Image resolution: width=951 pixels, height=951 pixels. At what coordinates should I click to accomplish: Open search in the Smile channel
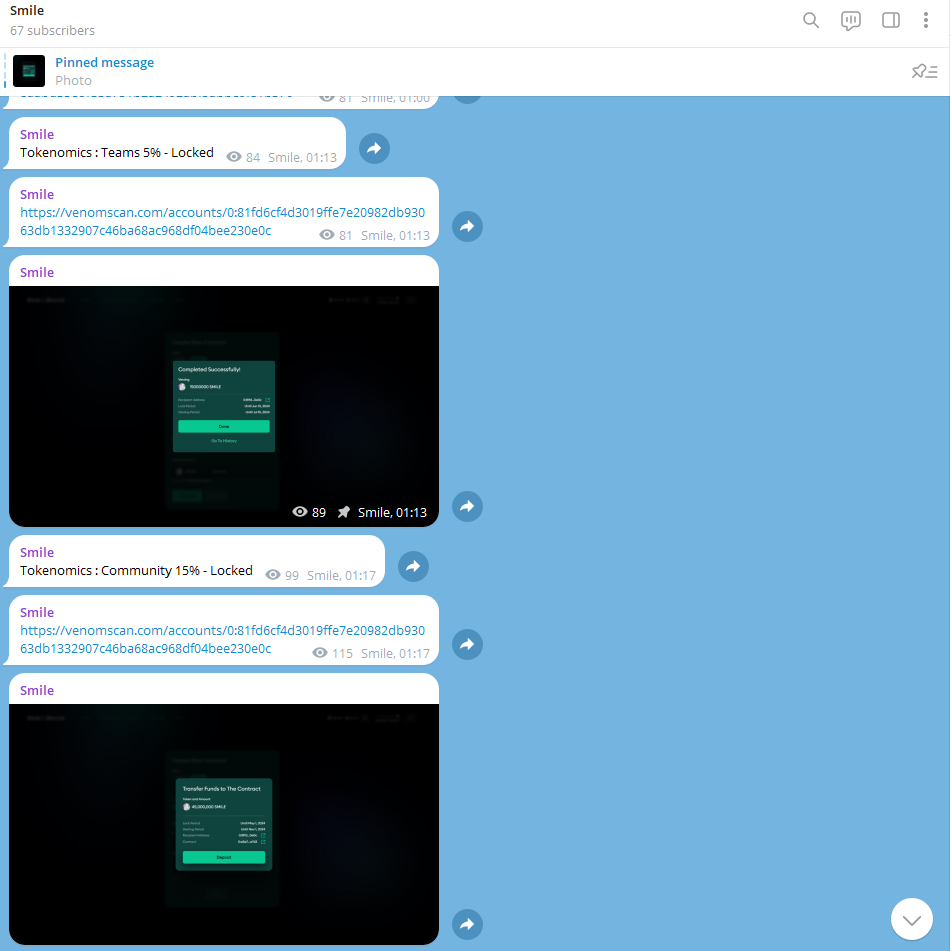pyautogui.click(x=811, y=20)
